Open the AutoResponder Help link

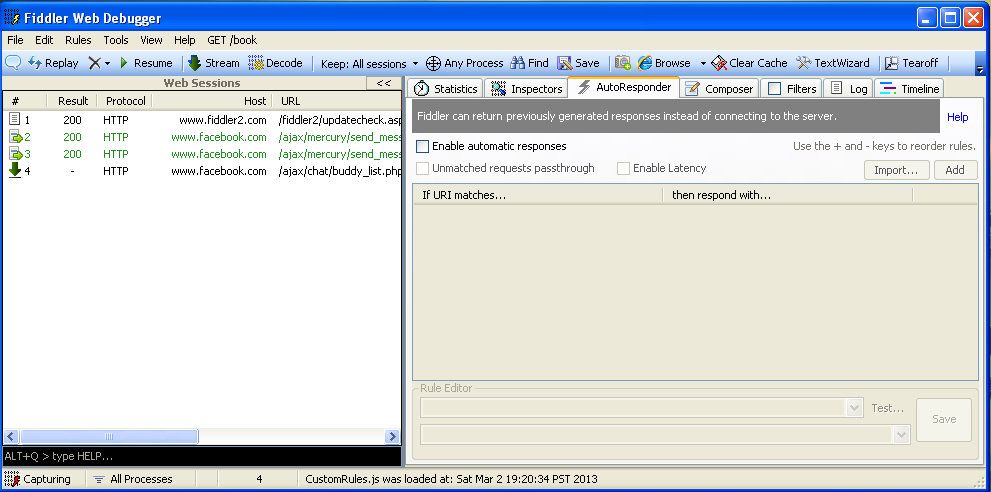click(x=958, y=117)
